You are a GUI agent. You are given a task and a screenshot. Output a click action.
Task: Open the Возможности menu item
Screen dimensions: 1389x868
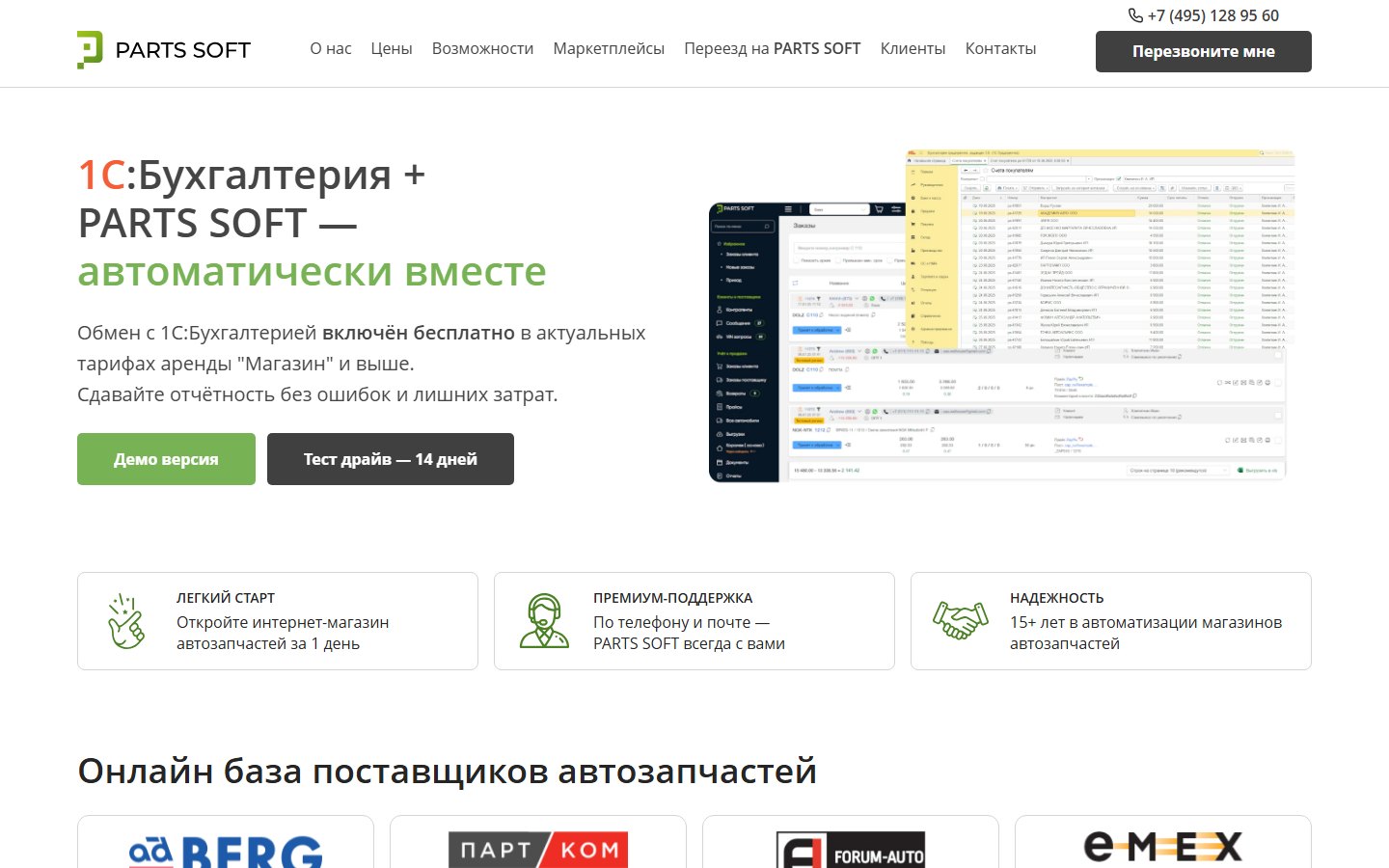click(x=482, y=48)
